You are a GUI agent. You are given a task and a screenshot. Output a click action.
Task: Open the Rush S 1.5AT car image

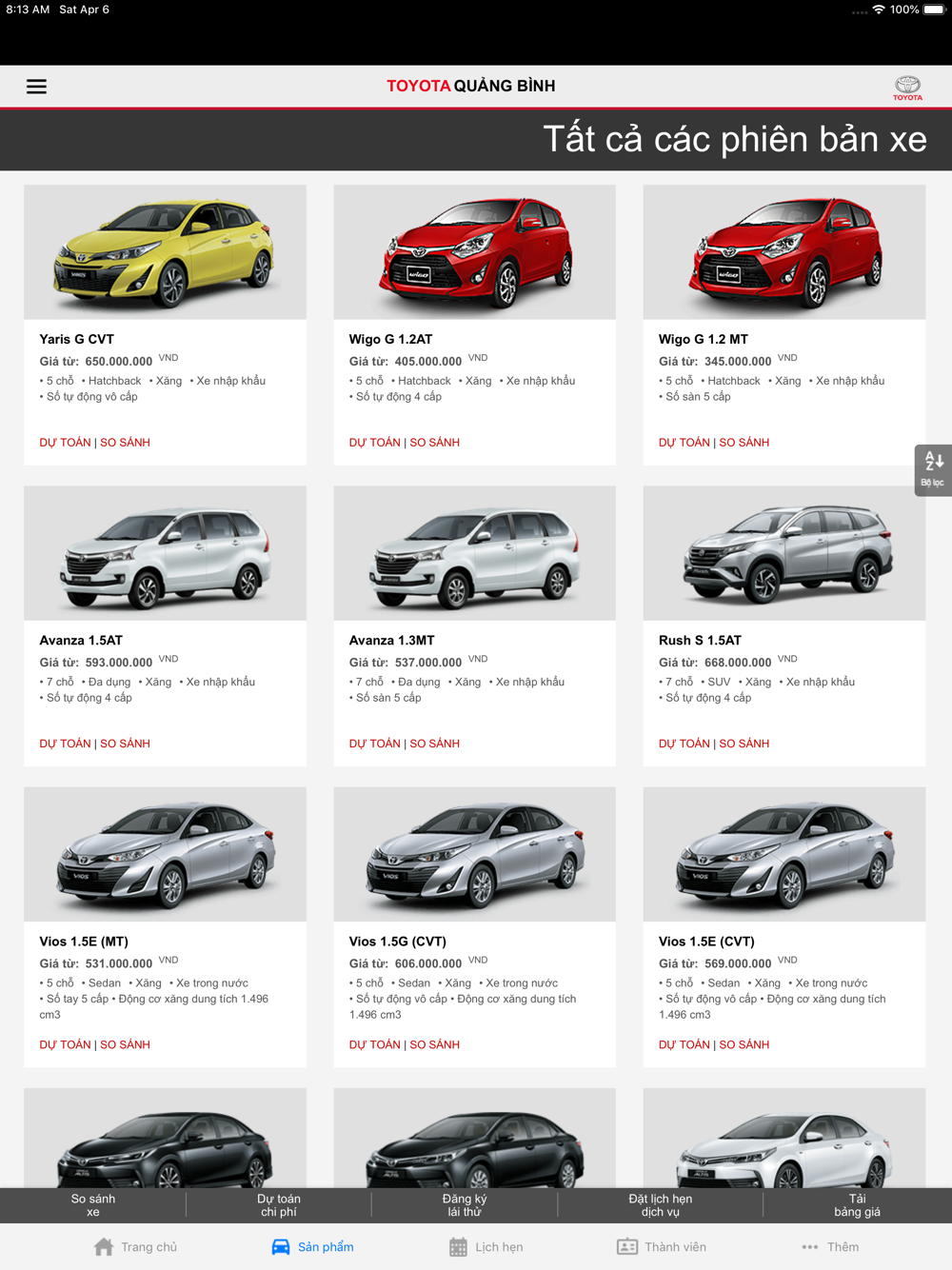pyautogui.click(x=784, y=553)
